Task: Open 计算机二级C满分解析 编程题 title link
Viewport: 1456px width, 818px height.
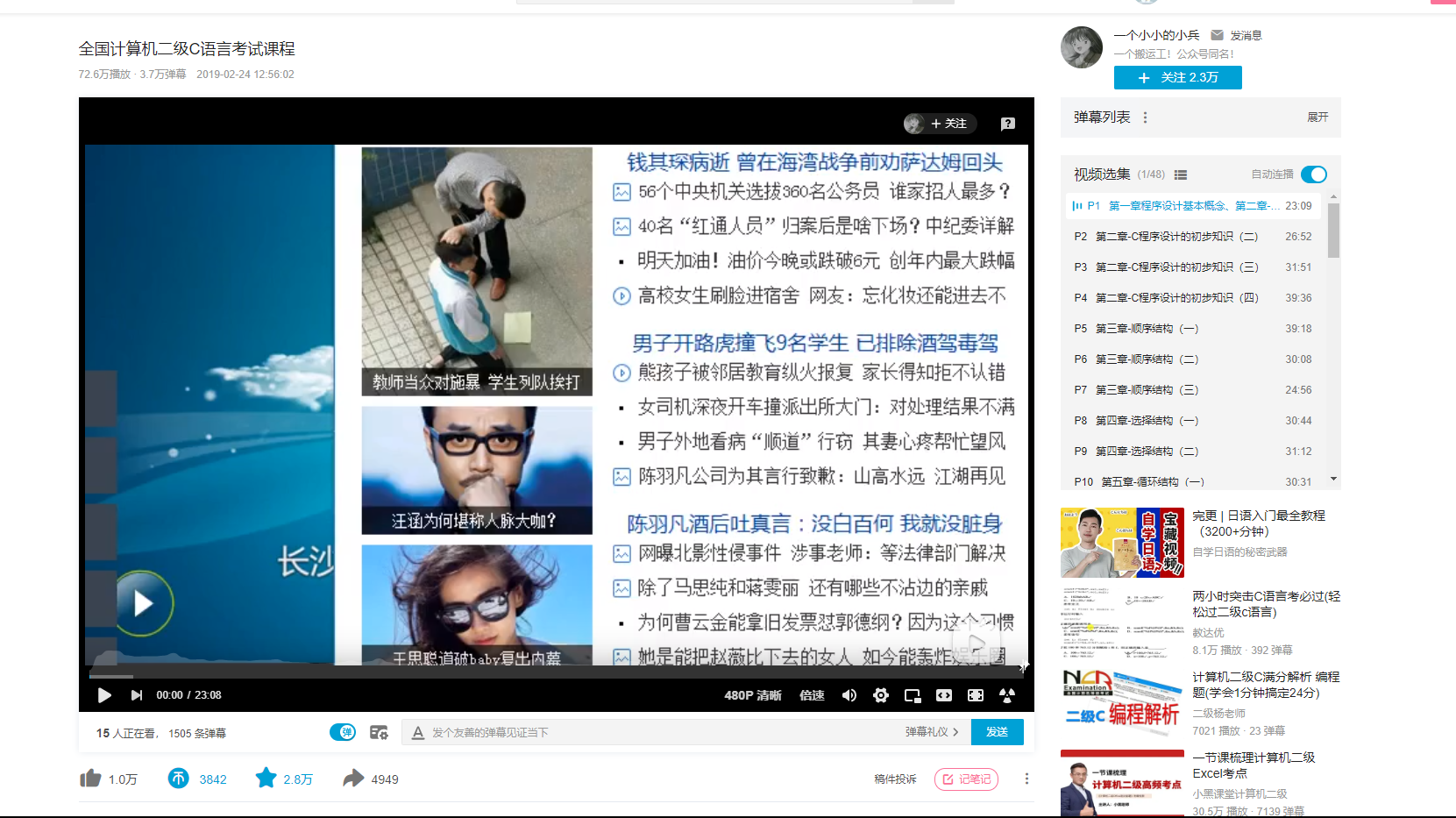Action: [x=1266, y=685]
